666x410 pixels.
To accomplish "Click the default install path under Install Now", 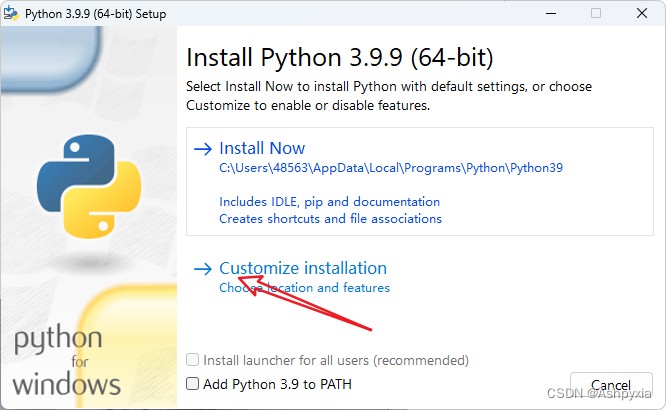I will (x=390, y=168).
